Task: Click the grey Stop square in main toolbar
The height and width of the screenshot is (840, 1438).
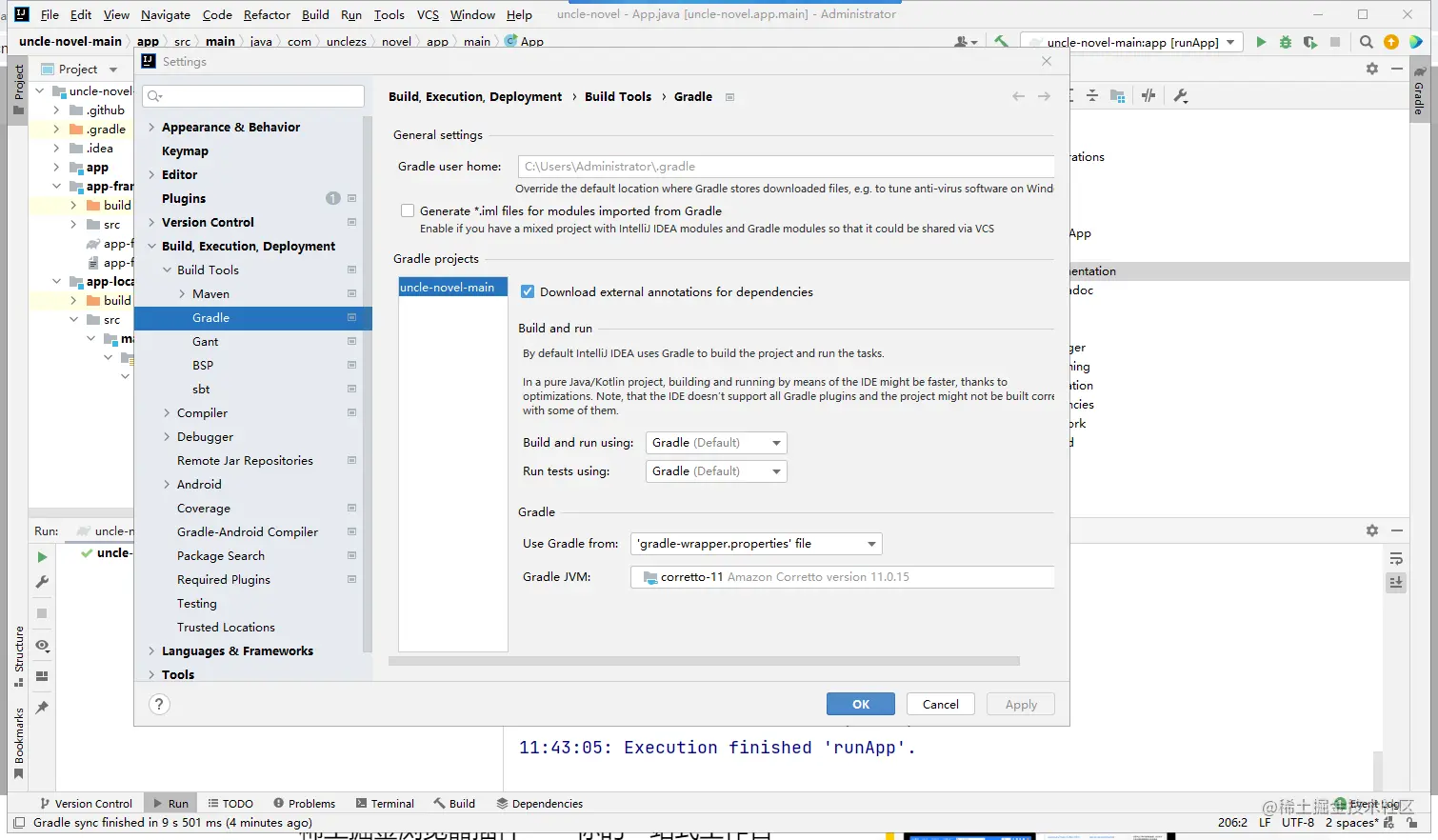Action: (x=1335, y=42)
